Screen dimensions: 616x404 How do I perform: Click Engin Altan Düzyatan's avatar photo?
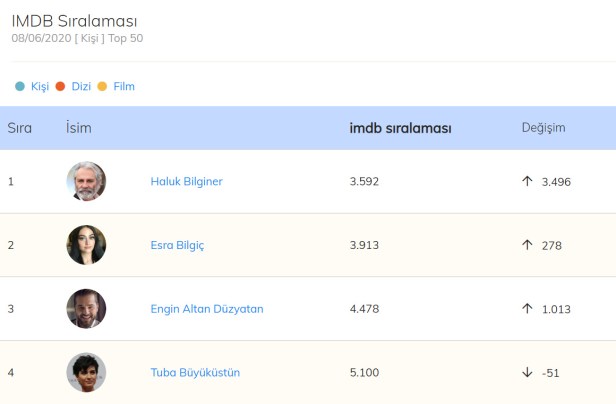point(86,309)
